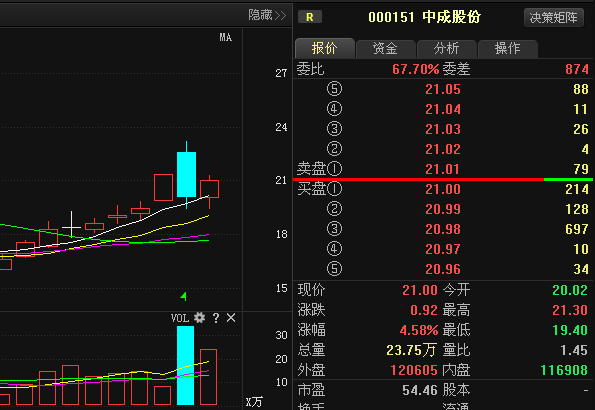
Task: Switch to the 资金 tab
Action: [385, 49]
